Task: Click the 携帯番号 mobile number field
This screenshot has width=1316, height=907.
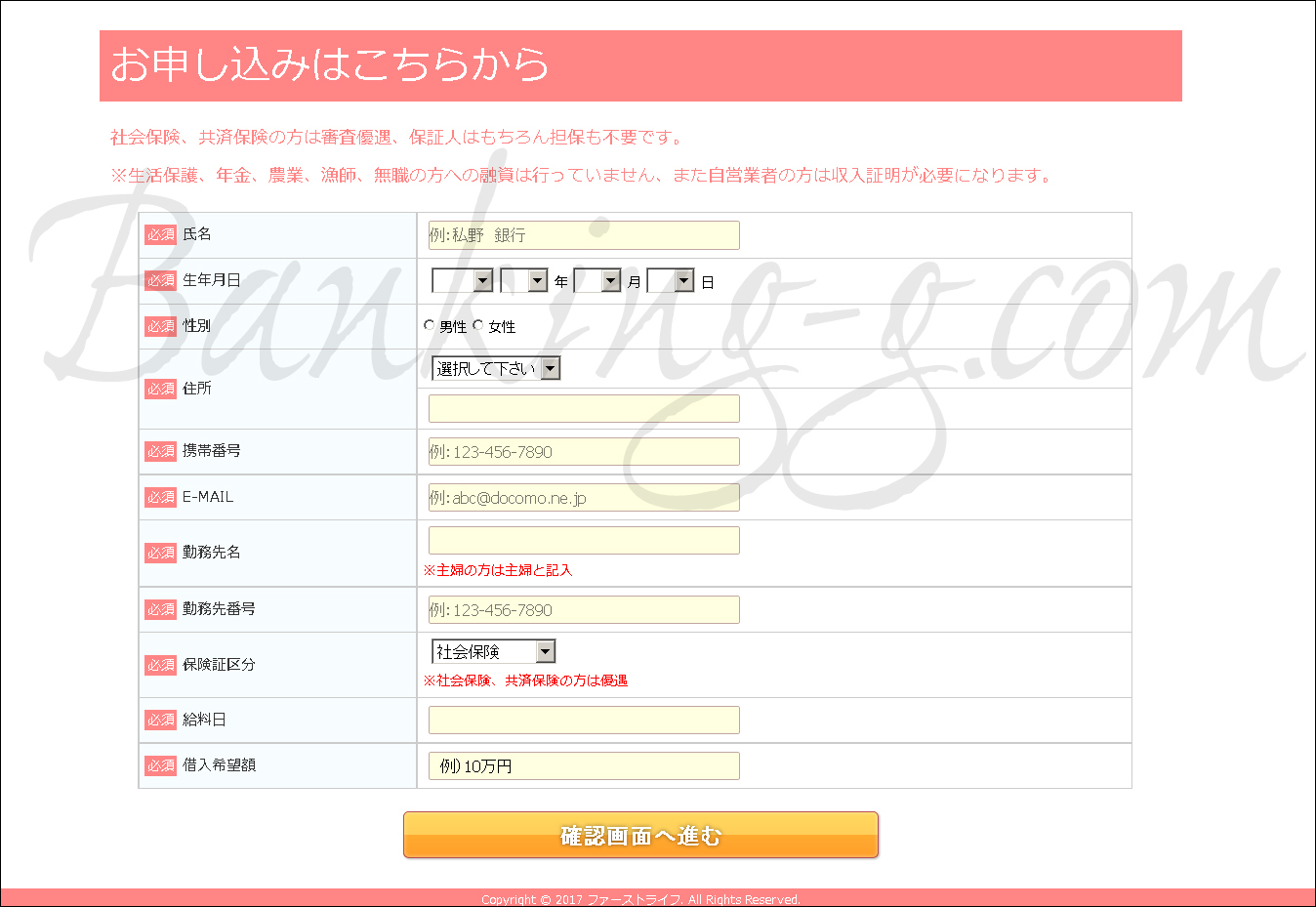Action: click(x=584, y=452)
